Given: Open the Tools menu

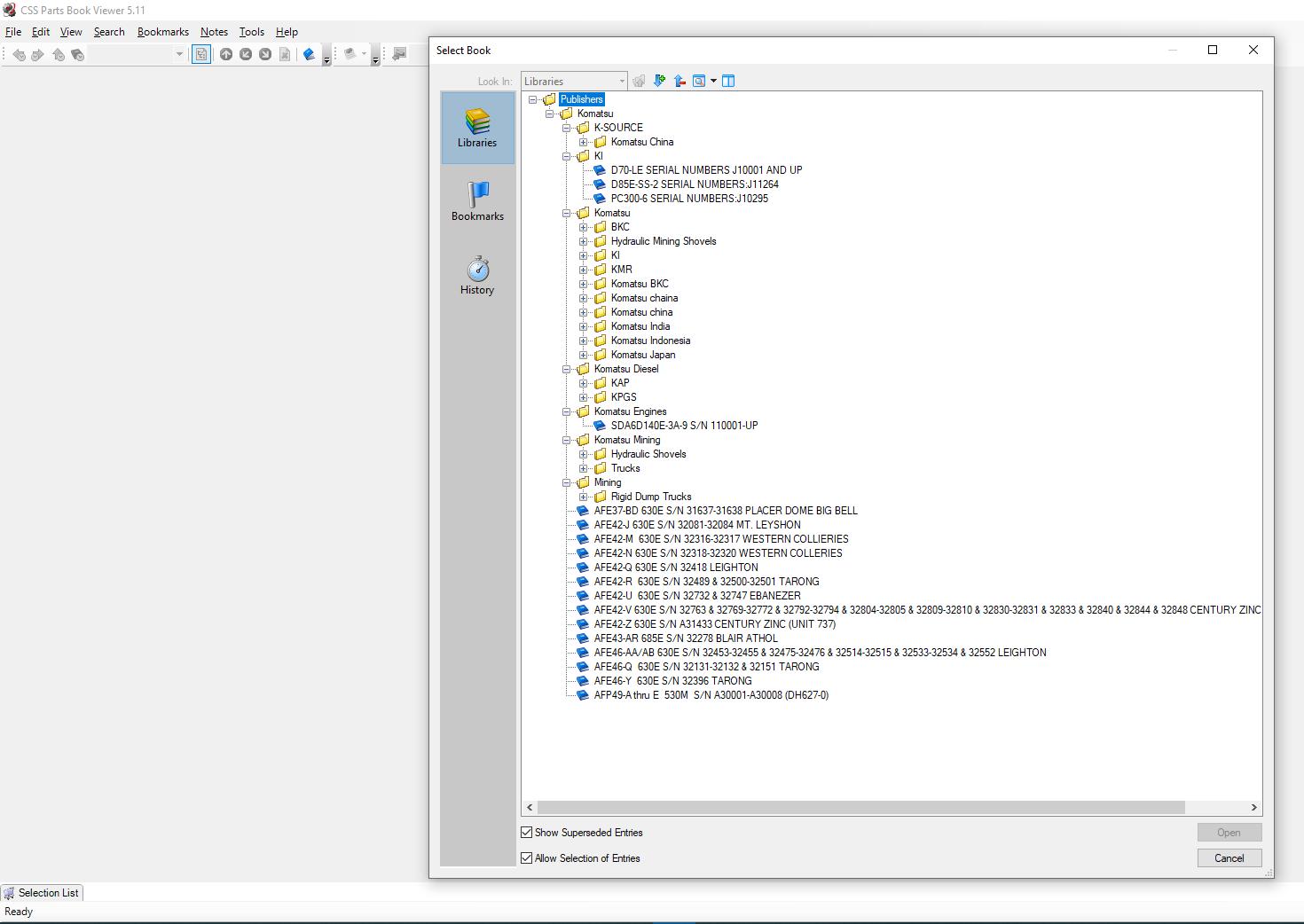Looking at the screenshot, I should coord(252,32).
